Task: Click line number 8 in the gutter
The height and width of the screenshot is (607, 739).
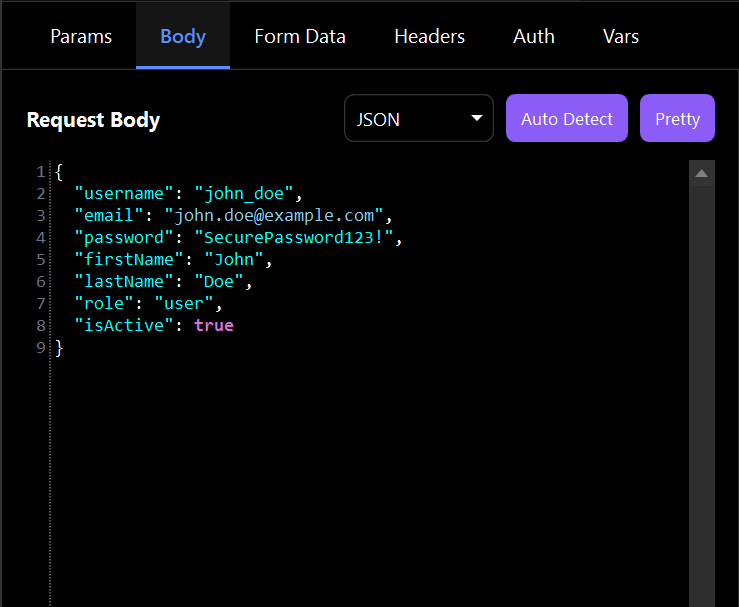Action: (41, 326)
